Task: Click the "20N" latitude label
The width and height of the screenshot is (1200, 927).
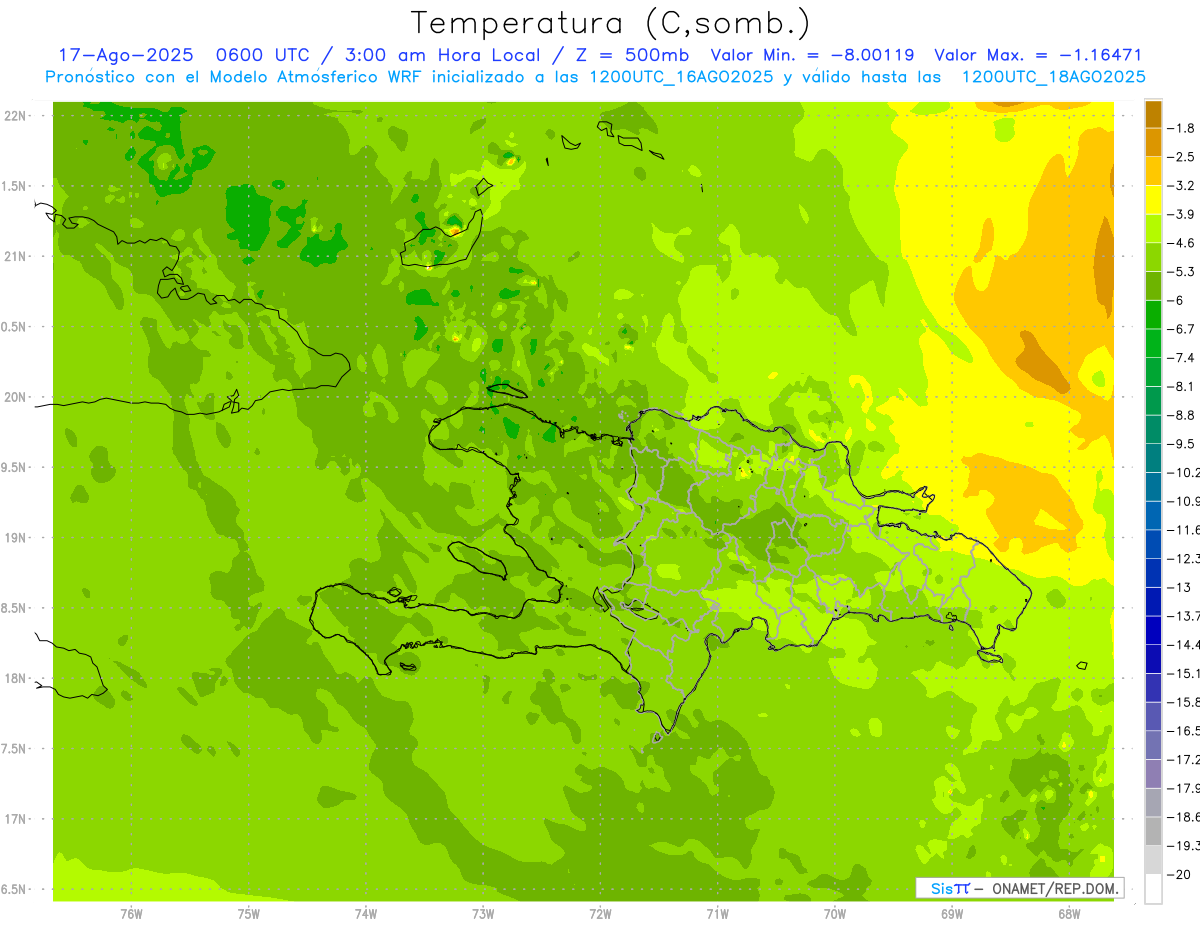Action: pos(17,397)
